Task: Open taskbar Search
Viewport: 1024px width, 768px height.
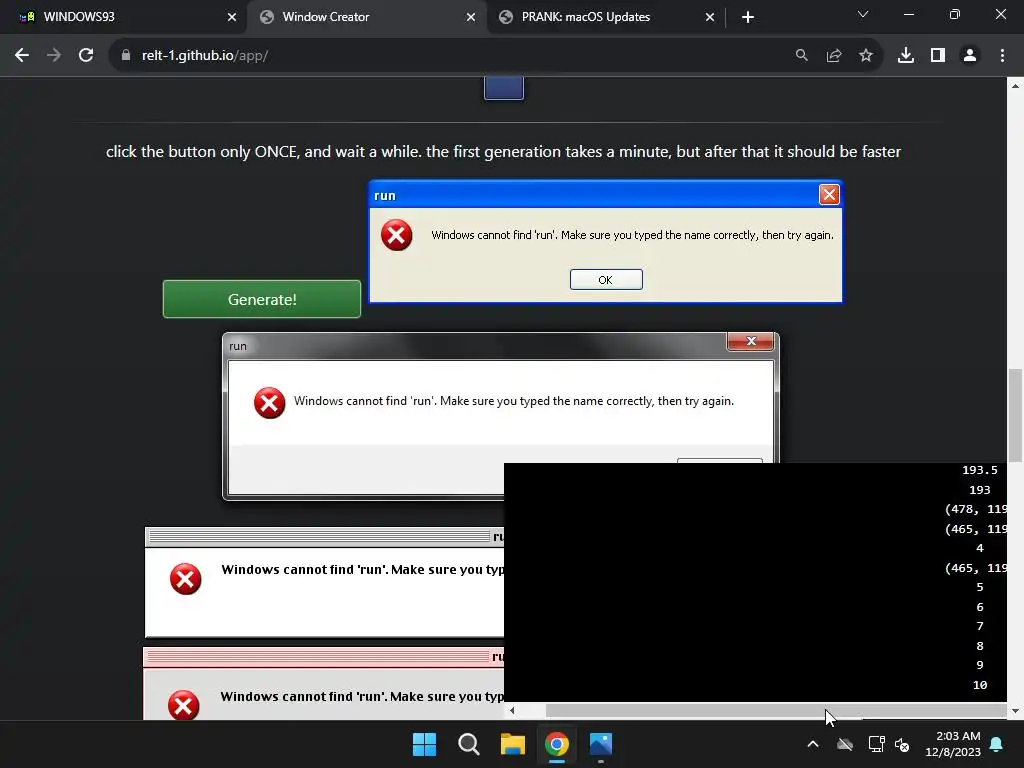Action: pos(468,744)
